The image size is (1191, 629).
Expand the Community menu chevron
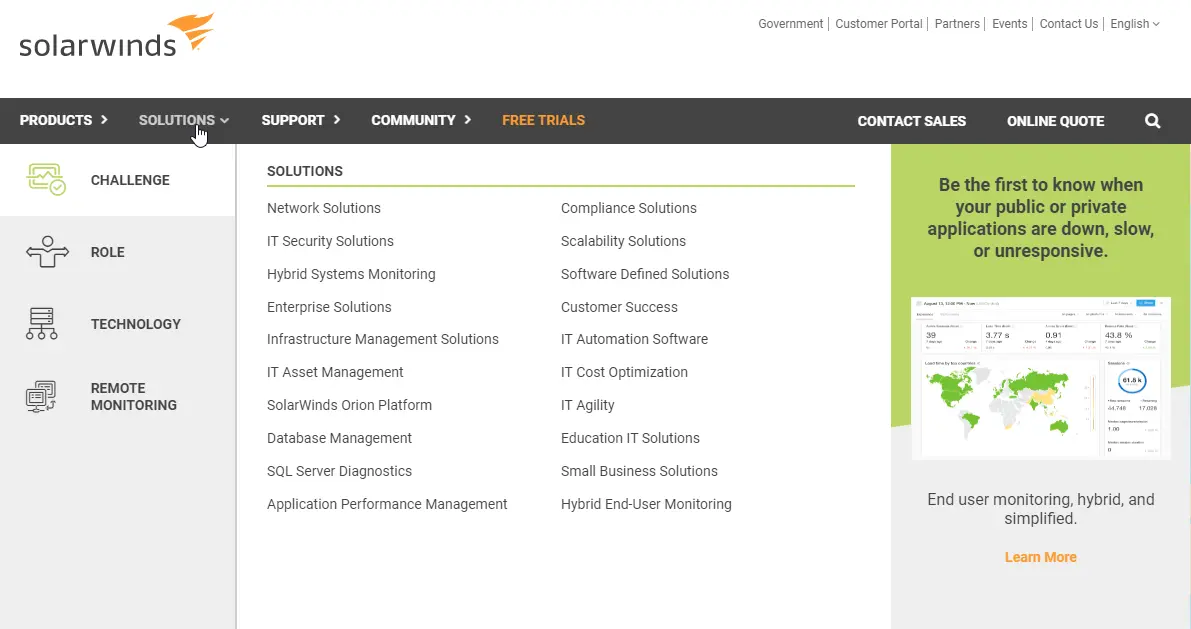click(x=468, y=120)
